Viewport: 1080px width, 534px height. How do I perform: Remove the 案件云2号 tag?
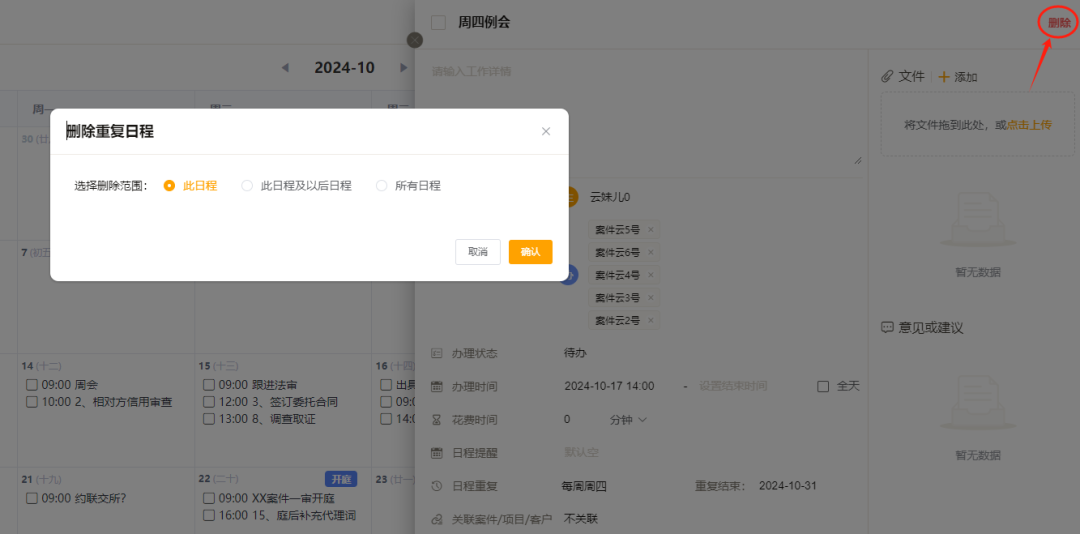651,320
